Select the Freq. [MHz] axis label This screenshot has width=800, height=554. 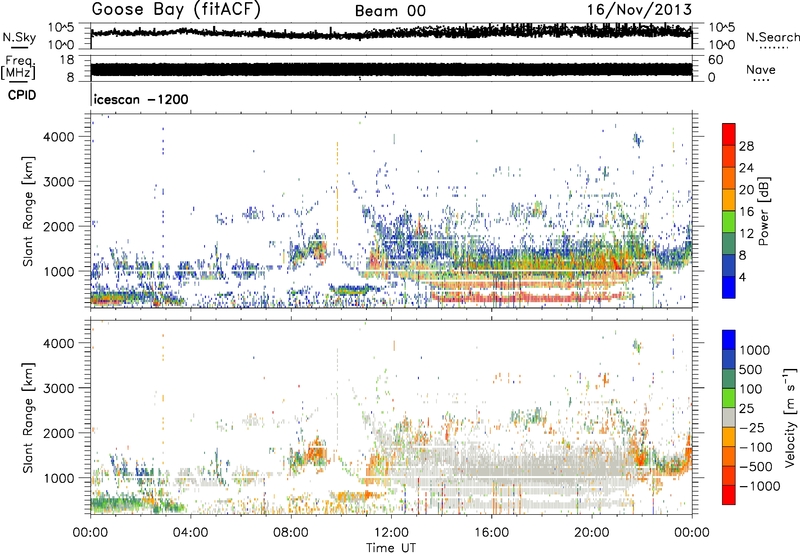18,67
